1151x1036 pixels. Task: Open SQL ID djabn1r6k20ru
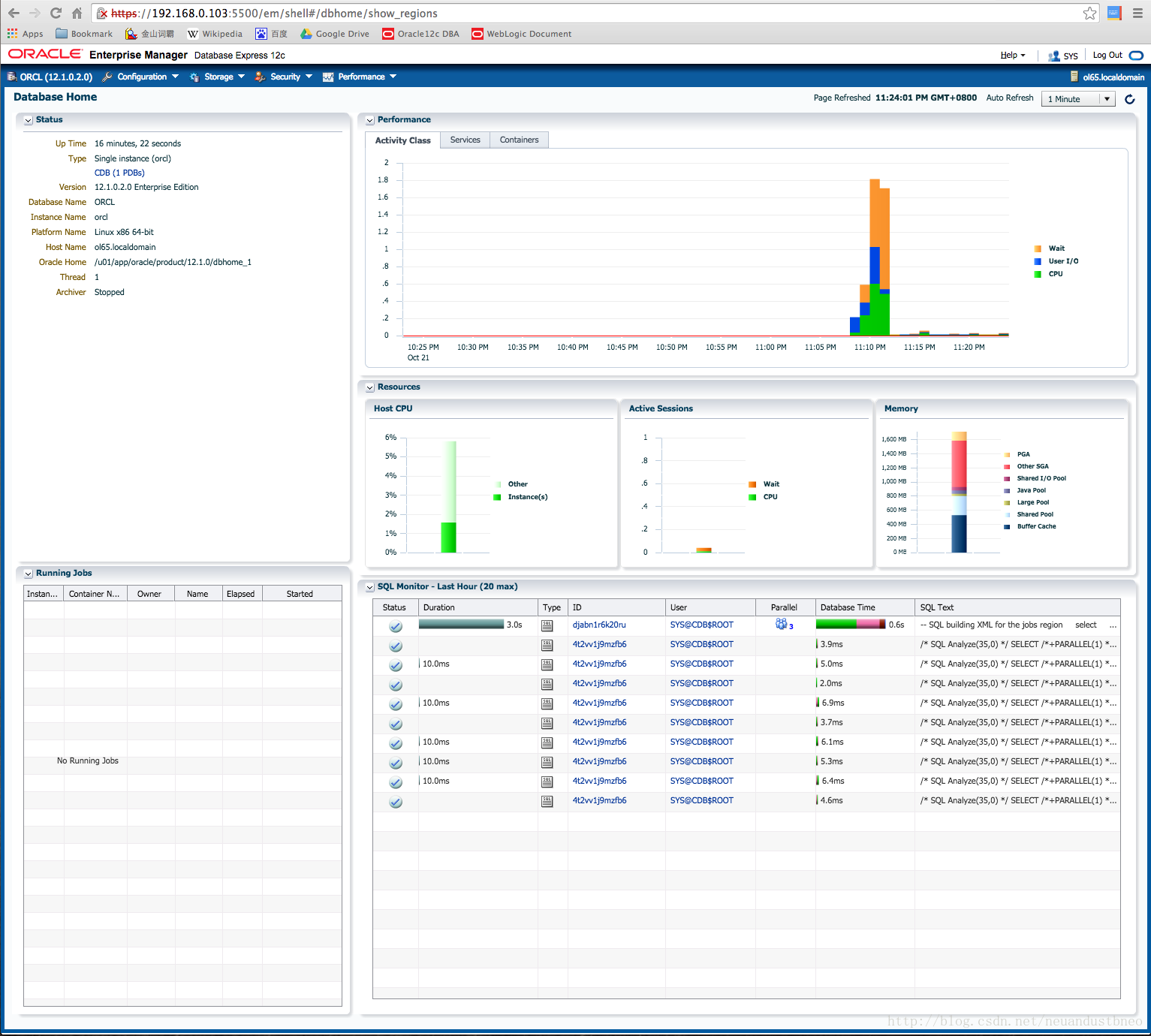(598, 625)
